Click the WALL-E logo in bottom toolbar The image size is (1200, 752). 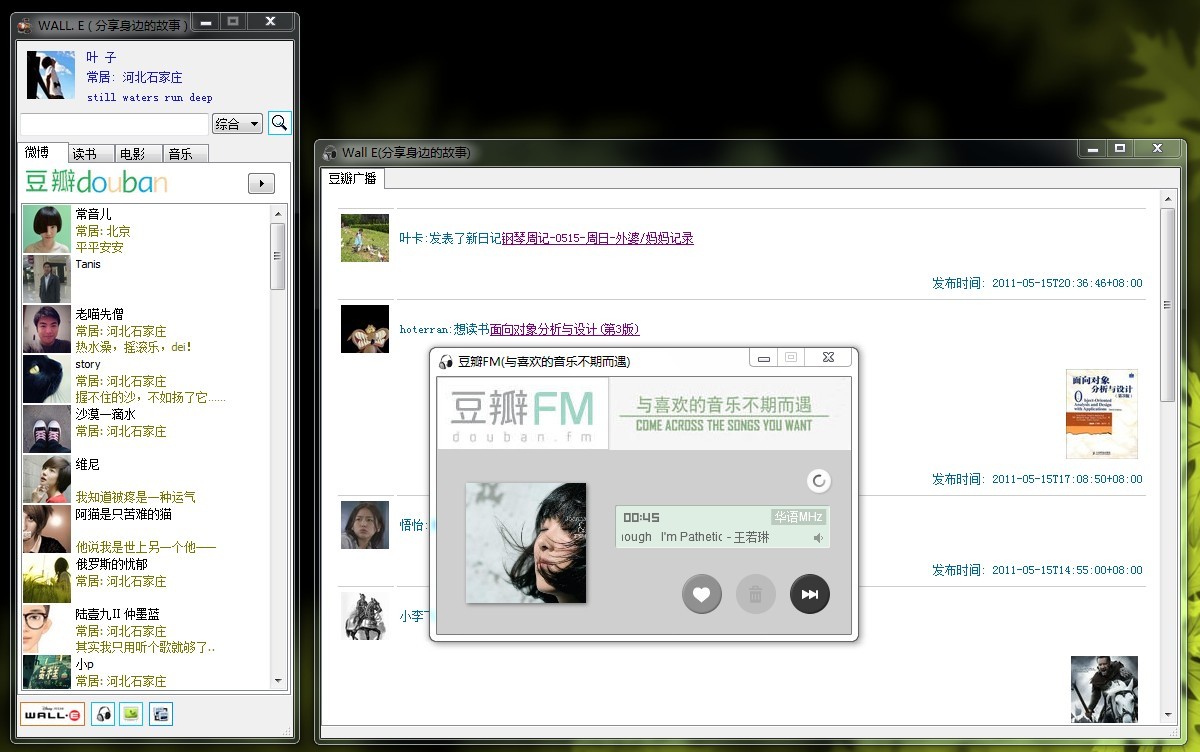[x=52, y=714]
